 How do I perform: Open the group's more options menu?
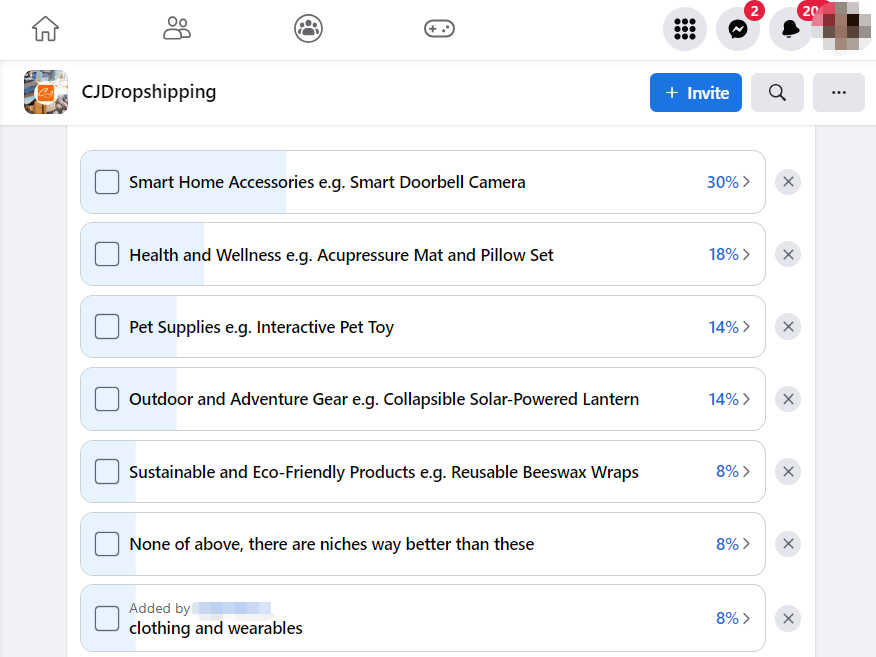(838, 93)
